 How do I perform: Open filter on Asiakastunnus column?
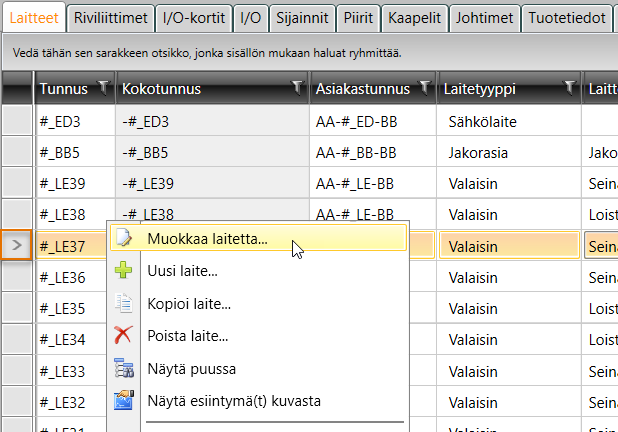(x=425, y=88)
